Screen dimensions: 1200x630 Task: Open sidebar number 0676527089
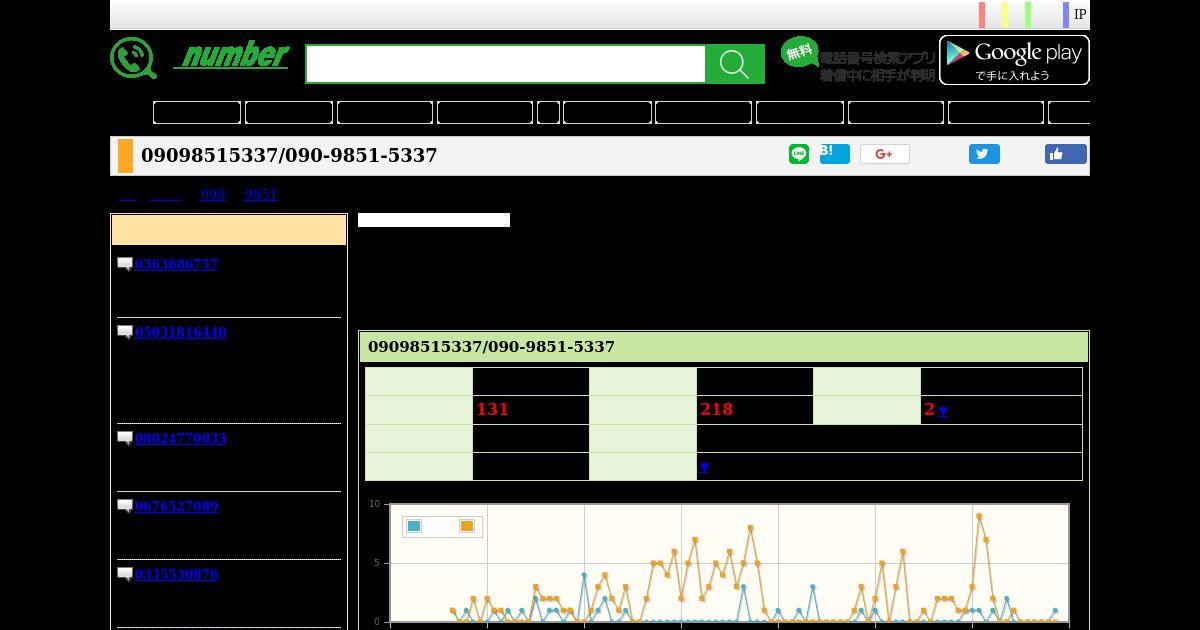(x=176, y=506)
